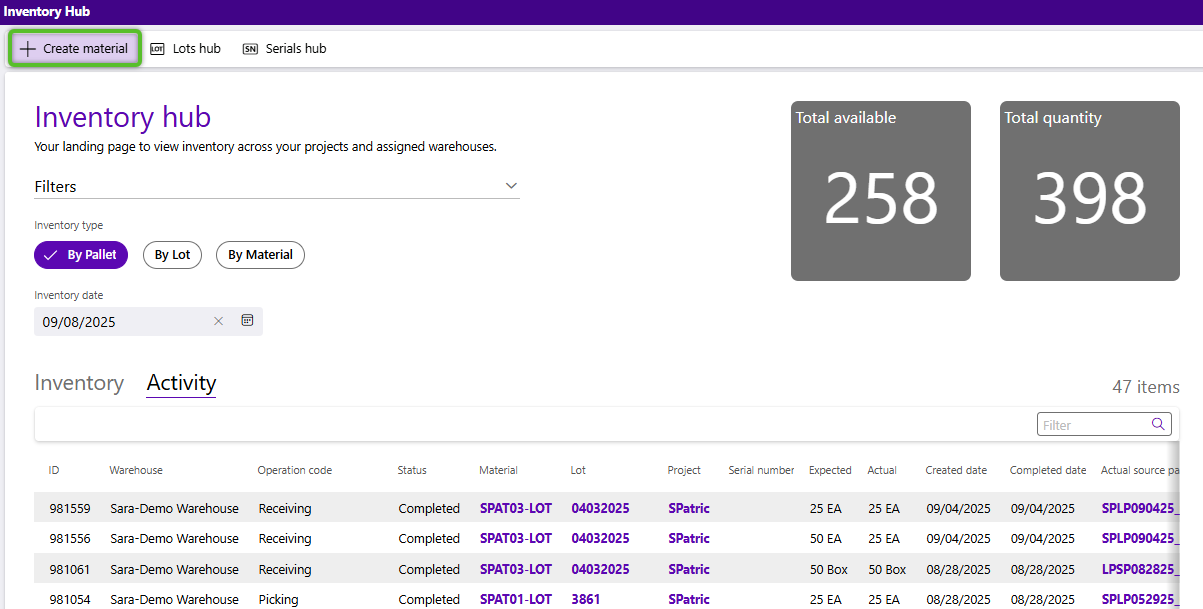Clear the inventory date with X icon
Screen dimensions: 1203x609
(219, 321)
